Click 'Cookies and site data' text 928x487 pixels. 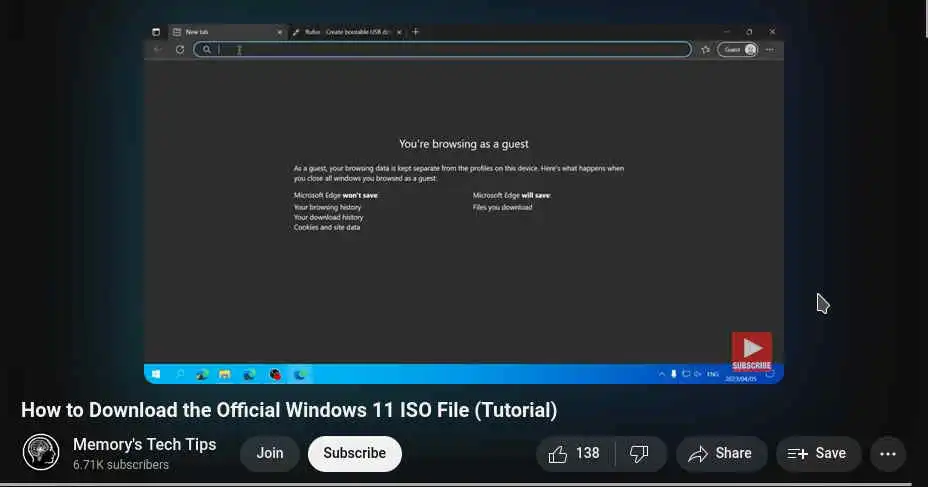[x=327, y=227]
